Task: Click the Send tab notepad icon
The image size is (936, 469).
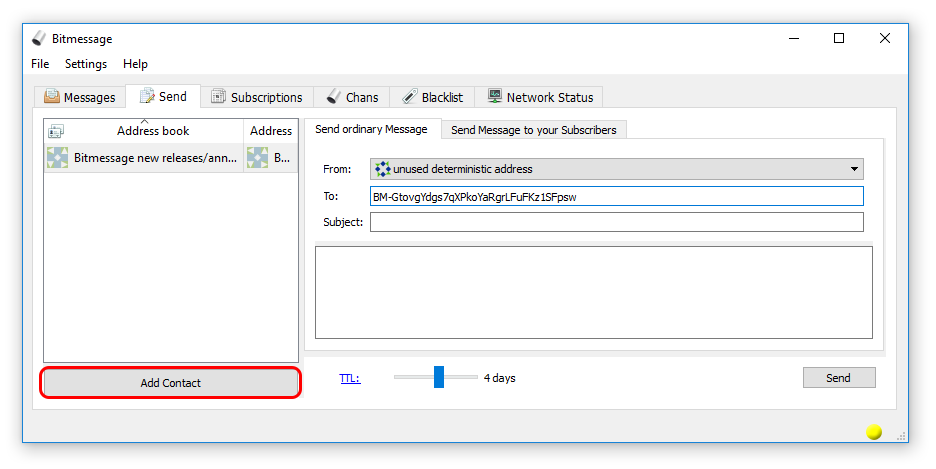Action: pos(147,95)
